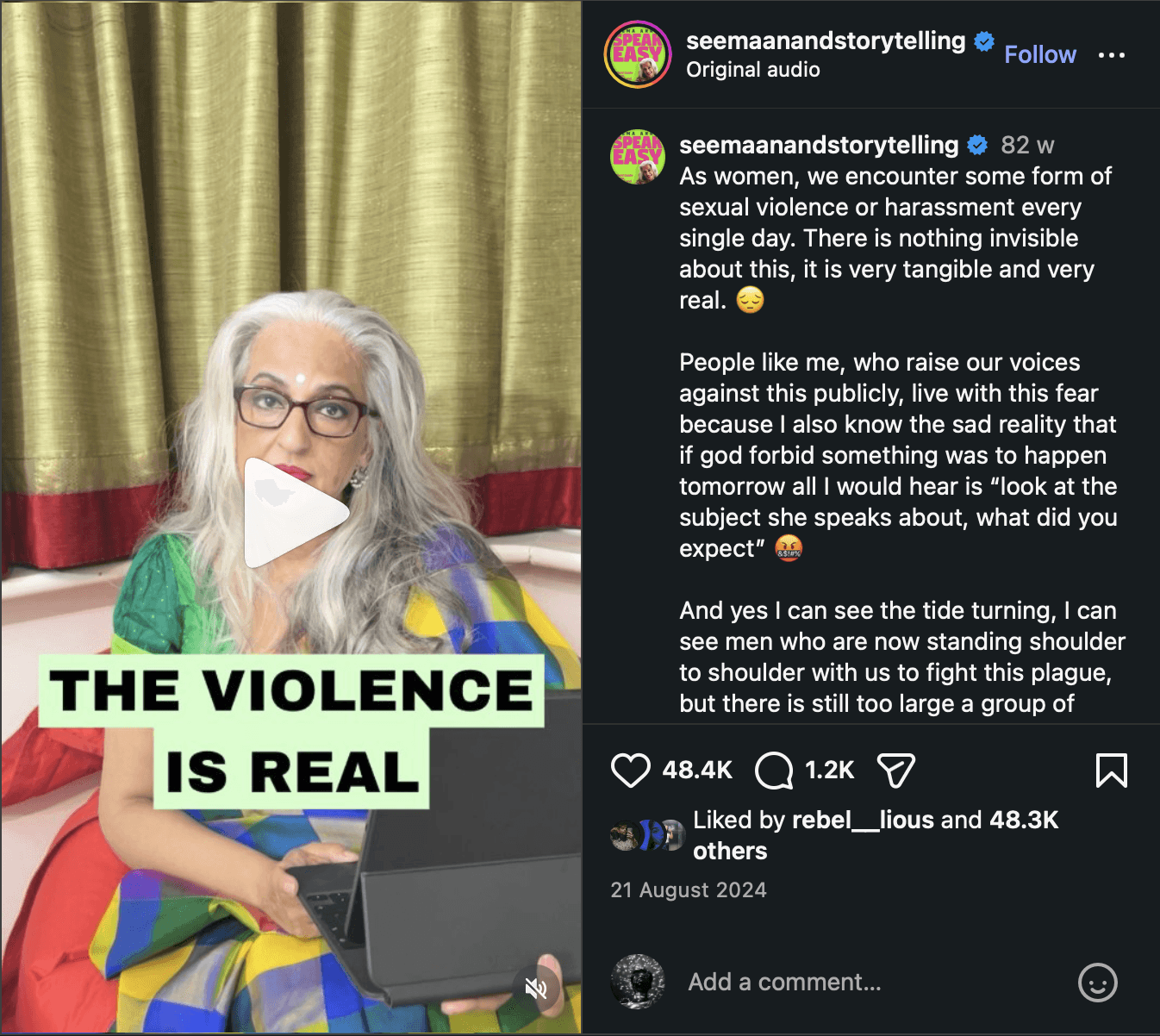View the 48.3K others likes list
The height and width of the screenshot is (1036, 1160).
tap(876, 835)
